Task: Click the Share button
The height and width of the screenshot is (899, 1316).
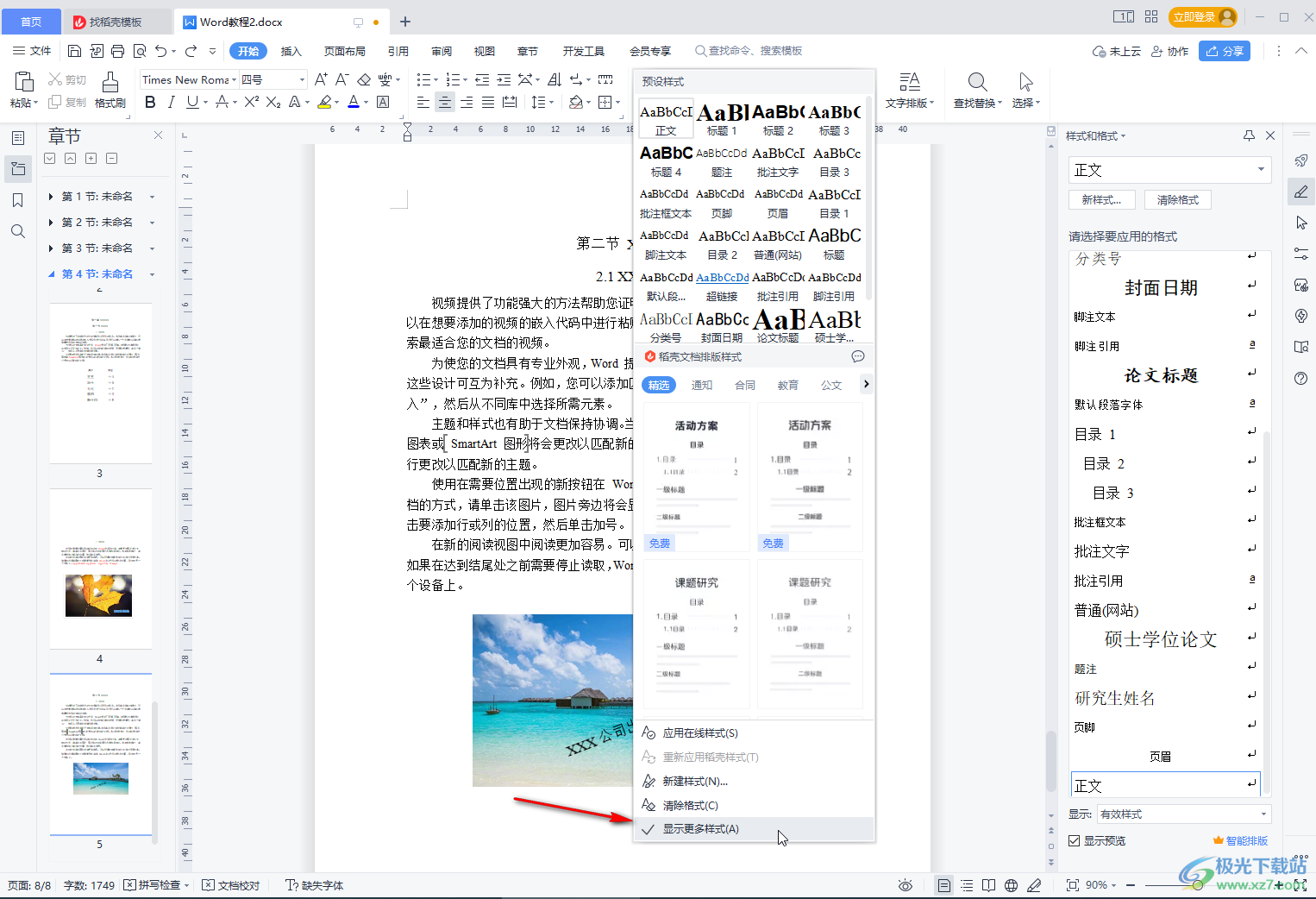Action: pos(1225,51)
